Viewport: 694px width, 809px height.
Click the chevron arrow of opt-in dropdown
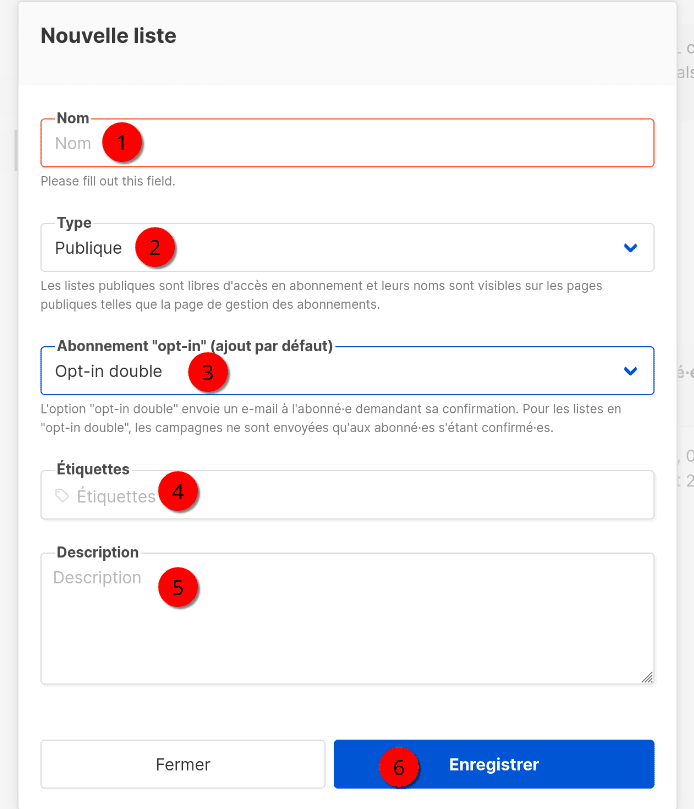tap(630, 371)
